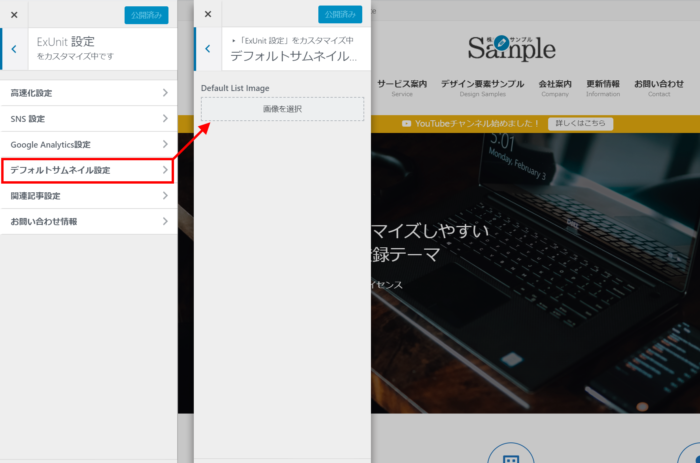
Task: Open 関連記事設定 section
Action: [89, 196]
